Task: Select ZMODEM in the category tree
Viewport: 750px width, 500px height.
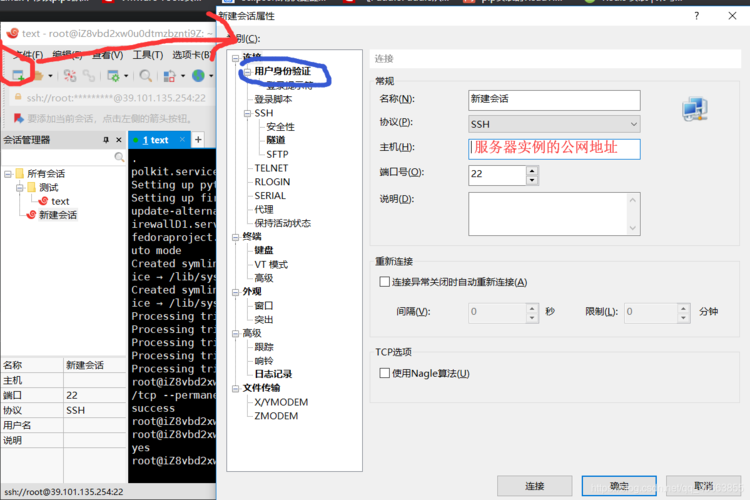Action: [x=276, y=416]
